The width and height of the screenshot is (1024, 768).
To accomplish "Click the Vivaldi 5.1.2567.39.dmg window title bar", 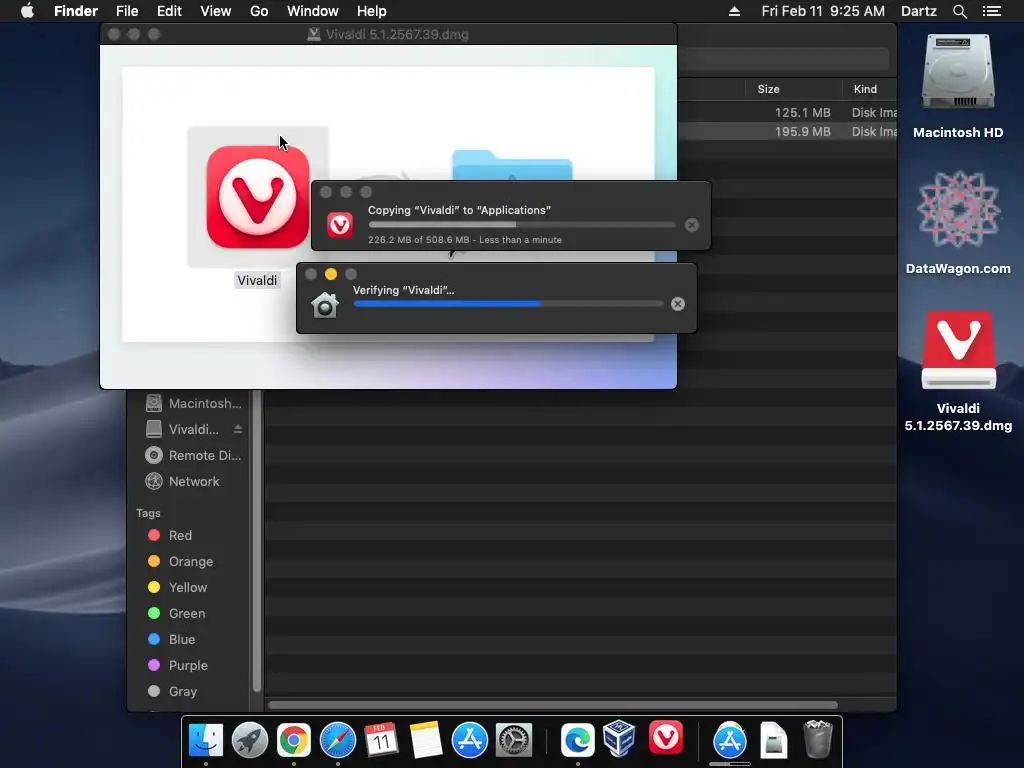I will (x=388, y=34).
